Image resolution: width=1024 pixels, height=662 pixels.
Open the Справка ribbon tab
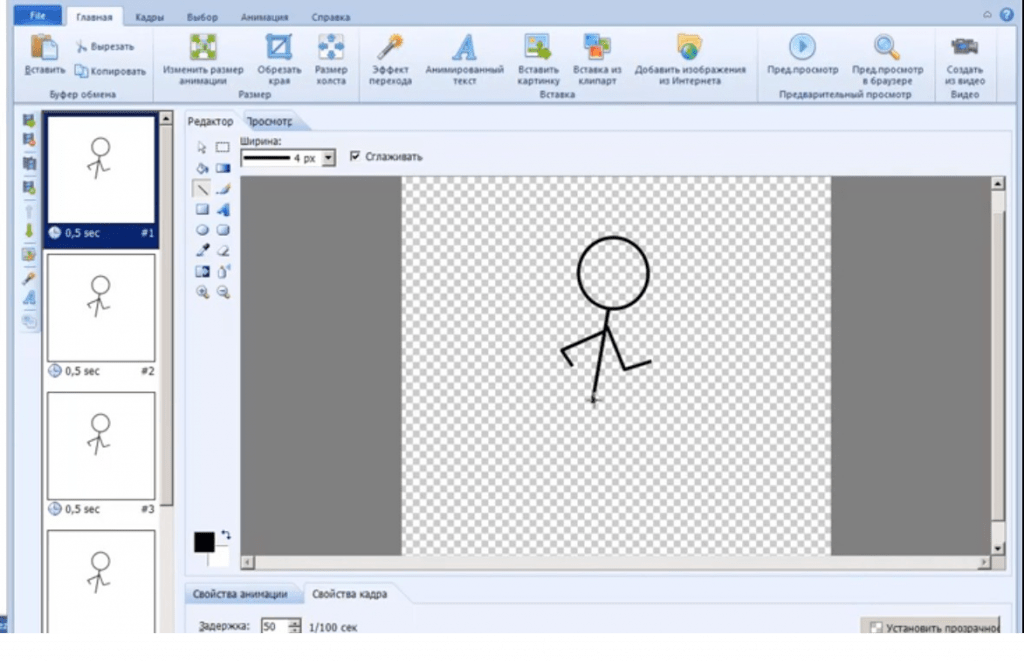[x=330, y=17]
